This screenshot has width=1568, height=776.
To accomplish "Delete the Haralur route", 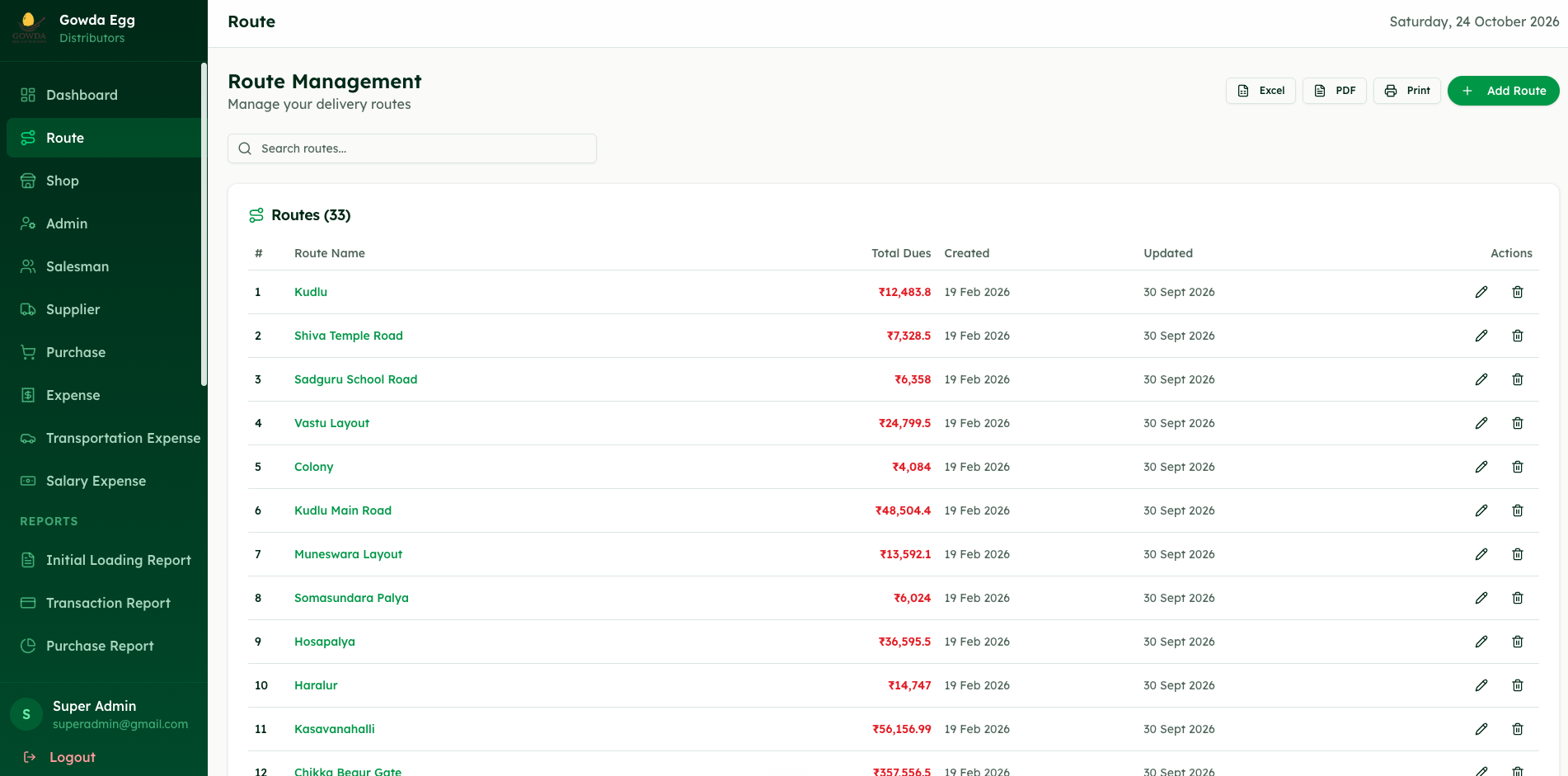I will click(1518, 685).
